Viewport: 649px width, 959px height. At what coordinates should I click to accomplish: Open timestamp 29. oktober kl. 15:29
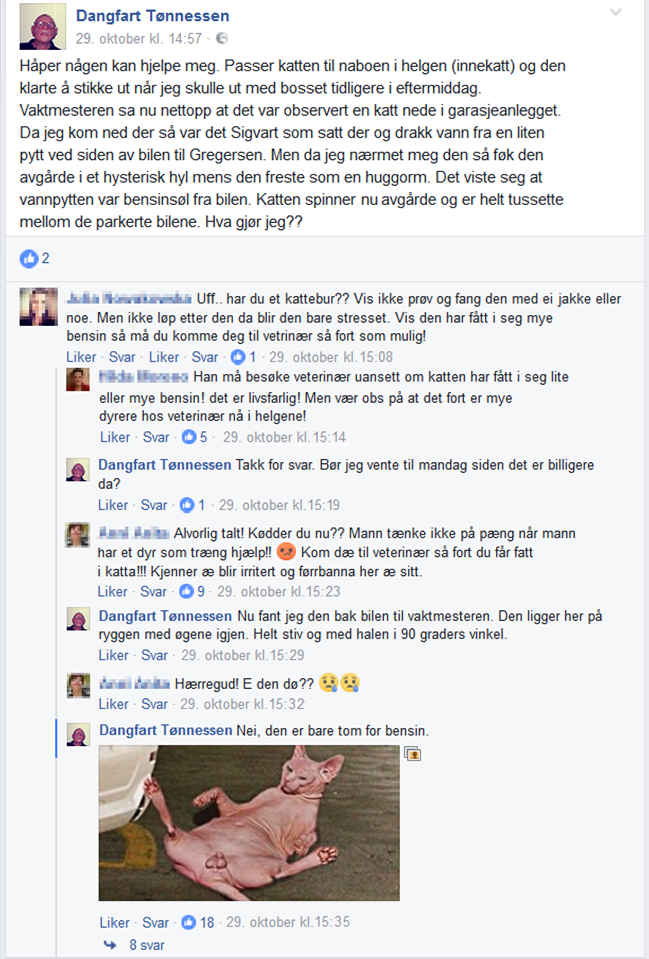[x=242, y=655]
